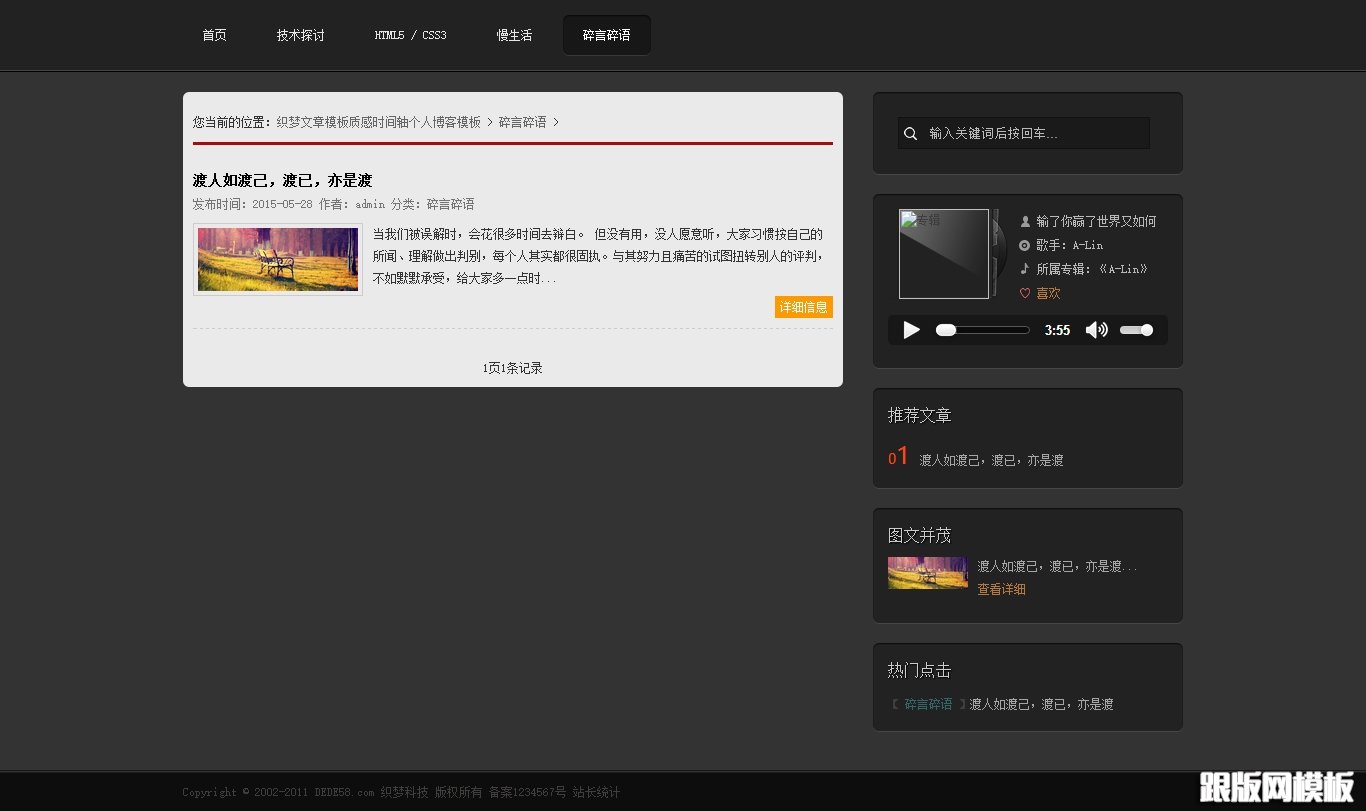Click the breadcrumb arrow after 碎言碎语

coord(556,122)
